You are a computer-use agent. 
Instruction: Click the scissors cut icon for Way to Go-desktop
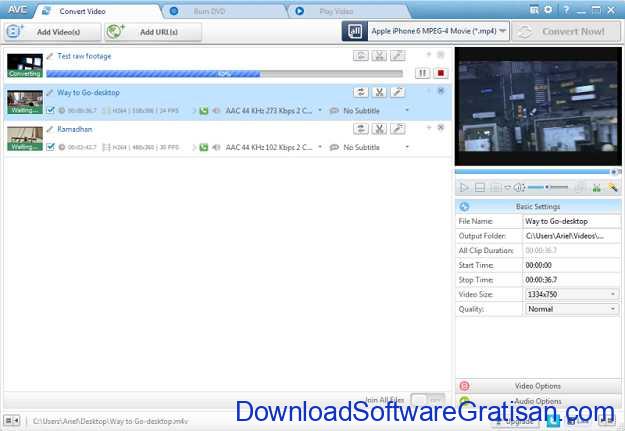click(379, 92)
